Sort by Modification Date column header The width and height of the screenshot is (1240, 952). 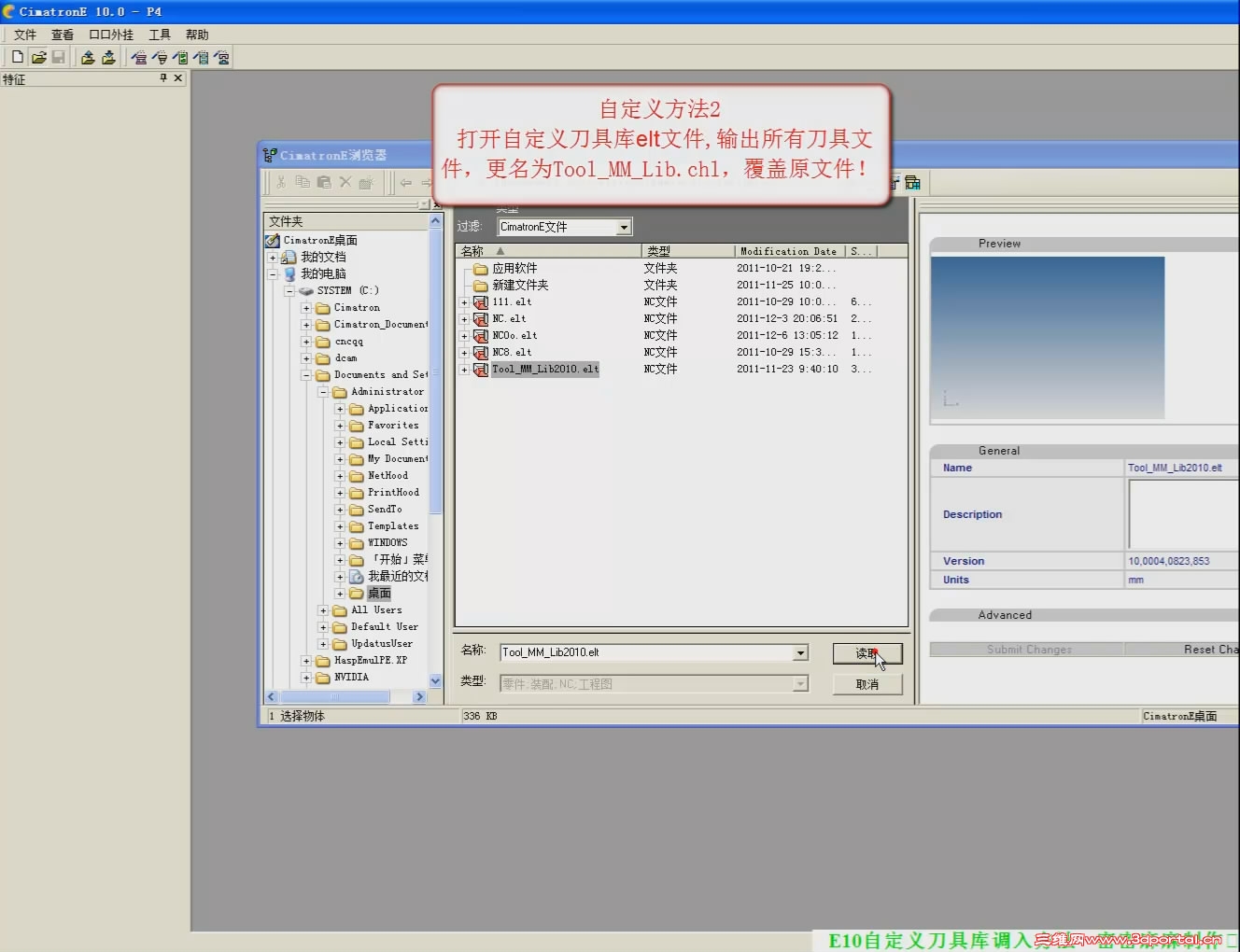tap(790, 251)
